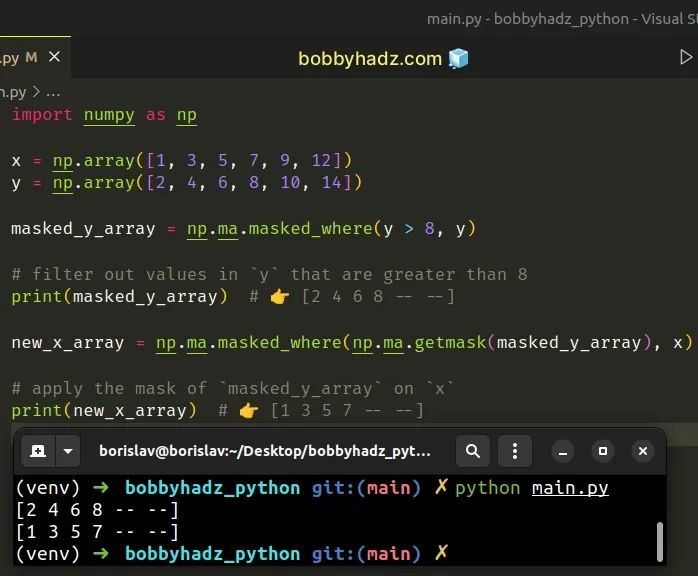Click terminal output '[2 4 6 8 -- --]'

97,510
